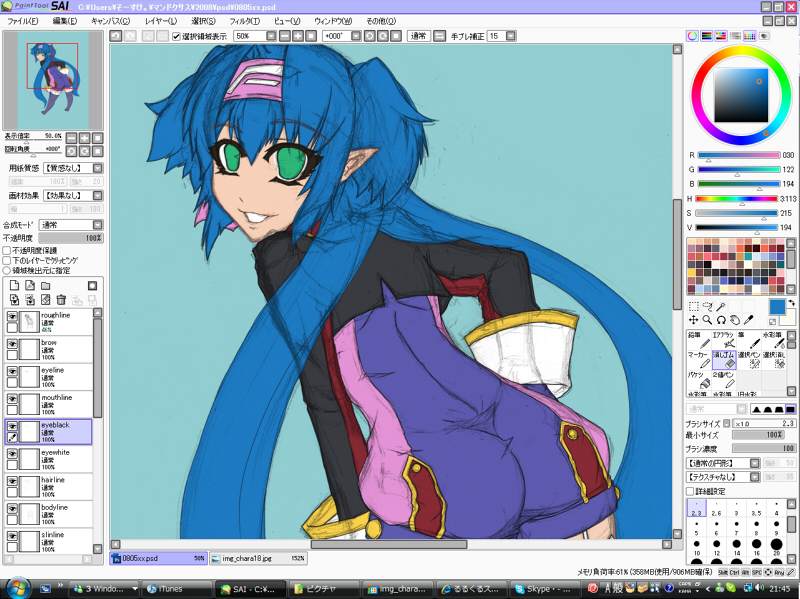Viewport: 800px width, 599px height.
Task: Enable 下のレイヤーでクリッピング clipping checkbox
Action: (7, 261)
